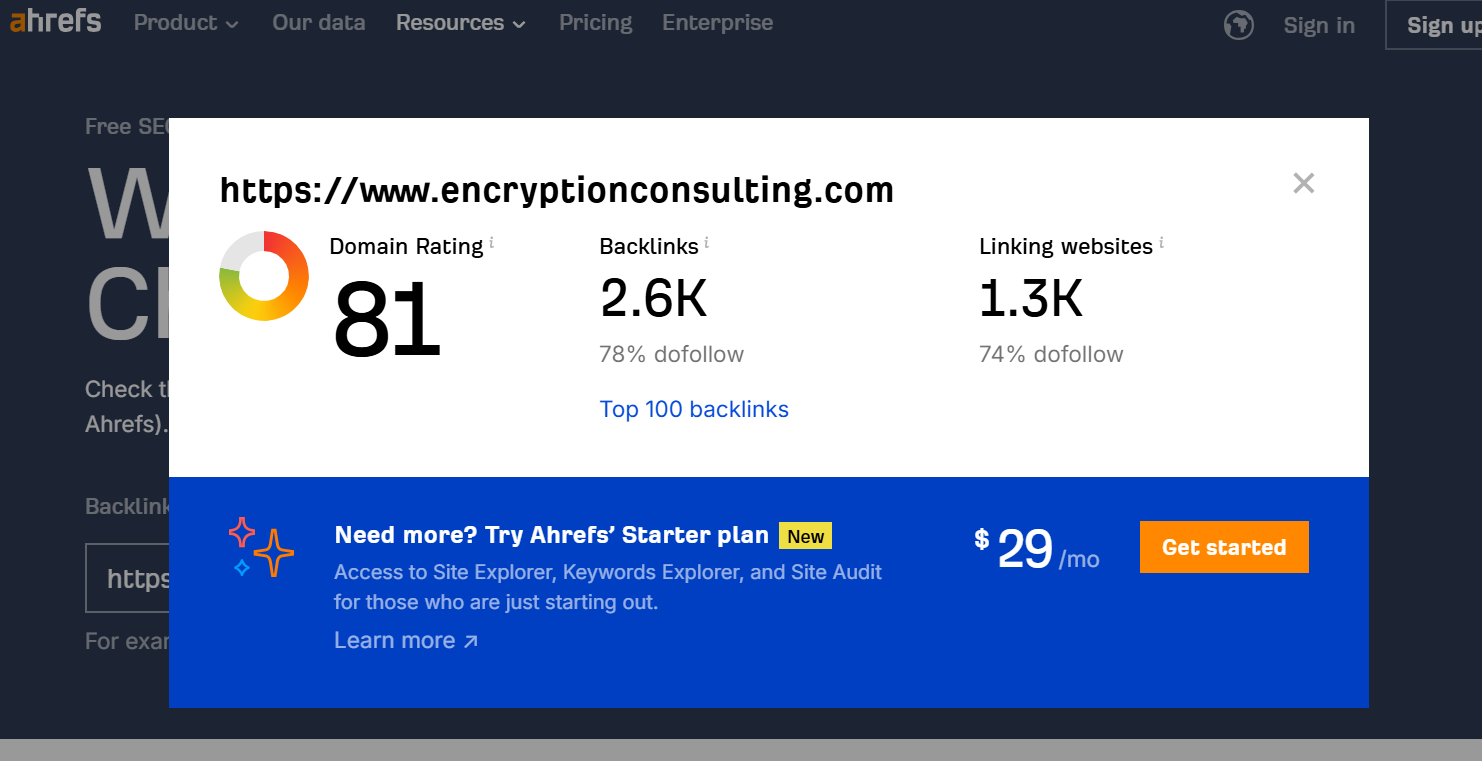The width and height of the screenshot is (1482, 761).
Task: Open the Enterprise menu item
Action: point(717,23)
